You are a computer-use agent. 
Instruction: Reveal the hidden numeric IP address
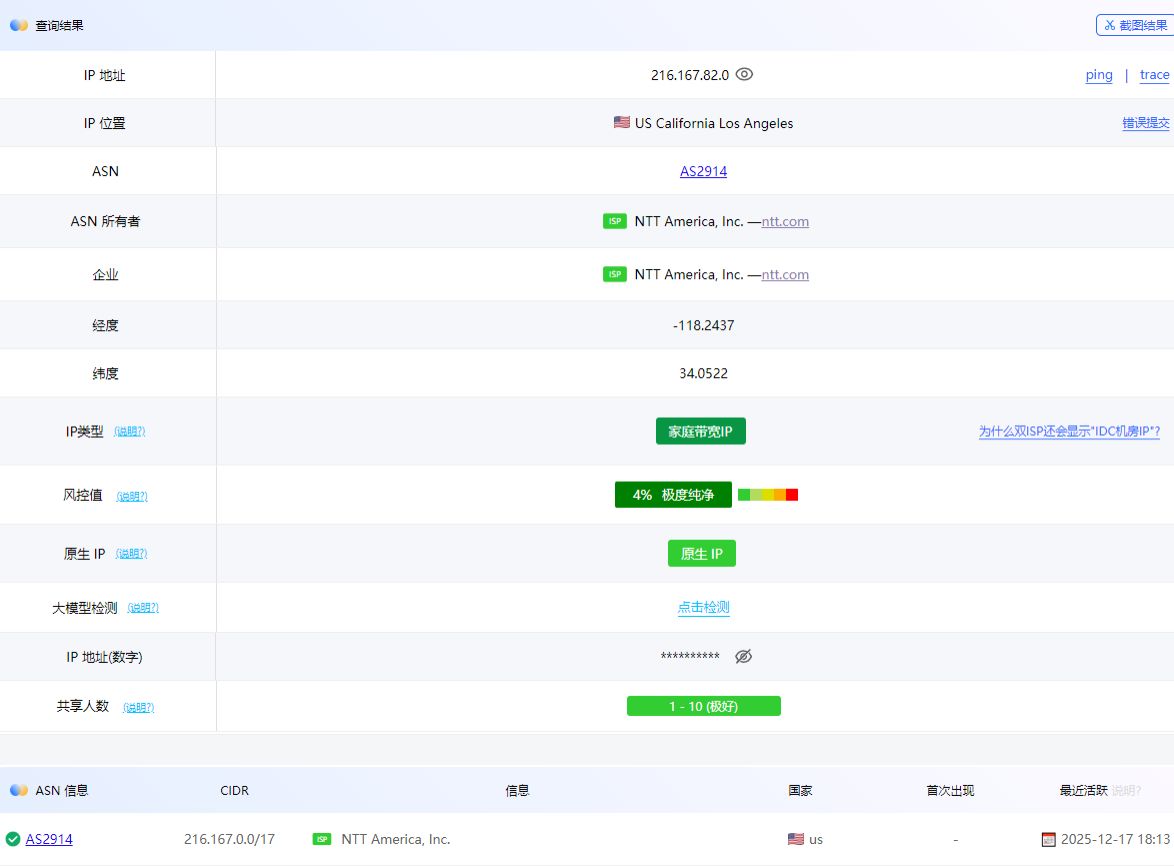(x=743, y=657)
